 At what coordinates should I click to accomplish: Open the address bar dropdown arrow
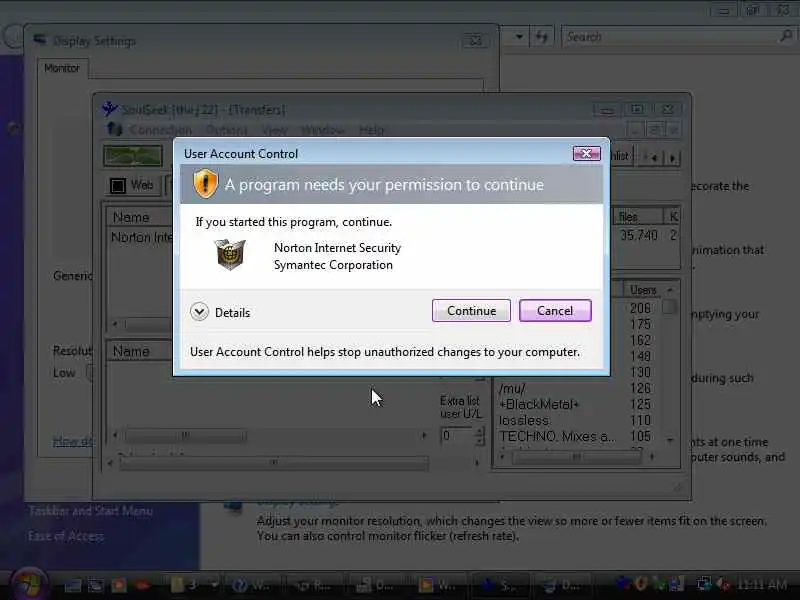coord(519,37)
